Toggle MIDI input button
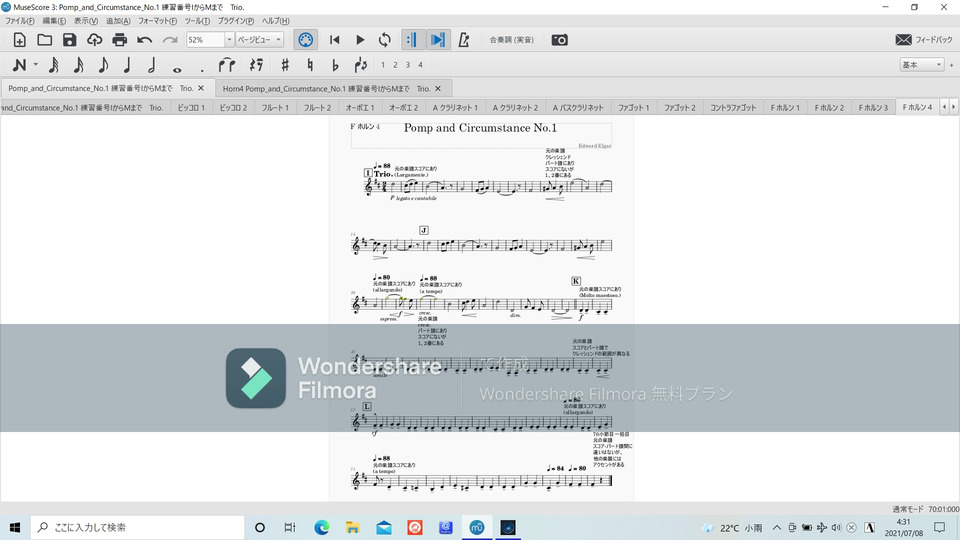The image size is (960, 540). (306, 40)
